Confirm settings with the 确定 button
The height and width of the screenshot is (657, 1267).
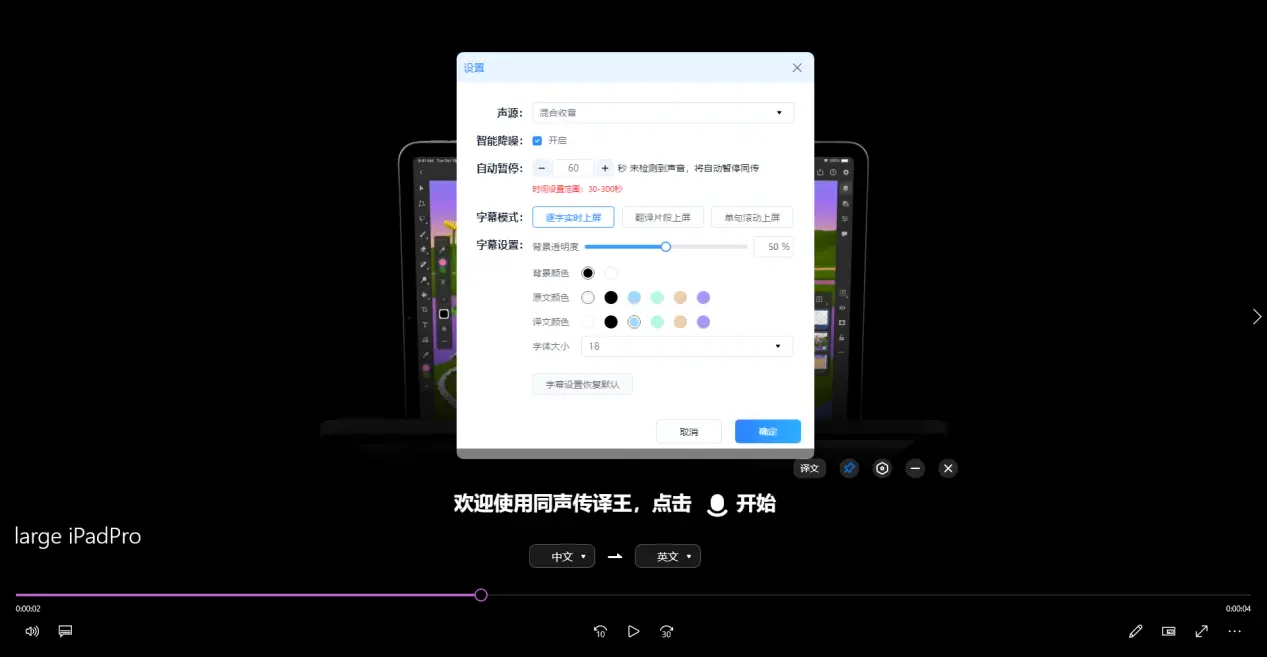coord(767,431)
